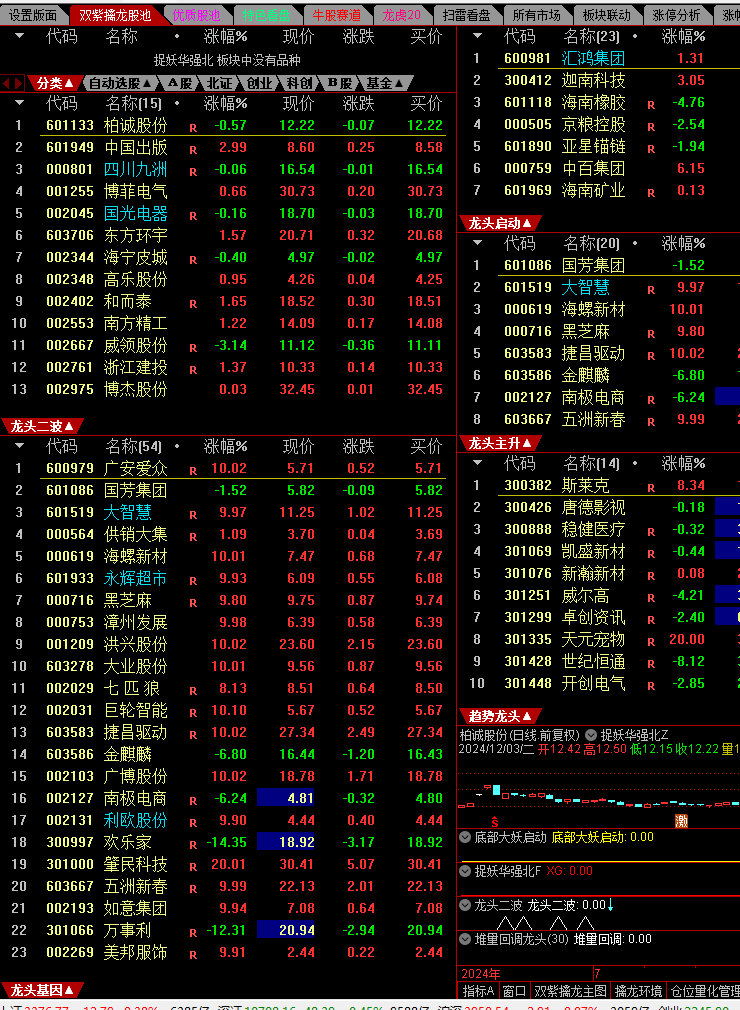Click the R marker next to 中国出版
The height and width of the screenshot is (1010, 740).
193,149
